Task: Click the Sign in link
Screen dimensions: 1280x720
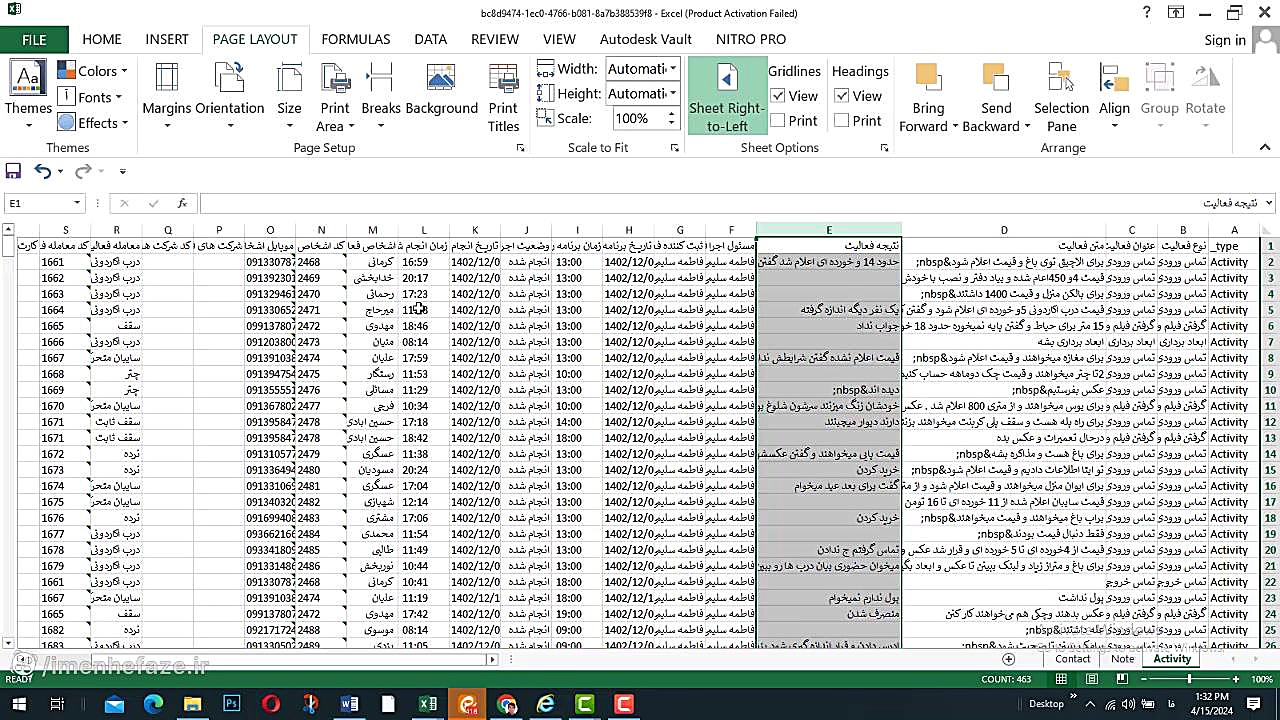Action: [1225, 40]
